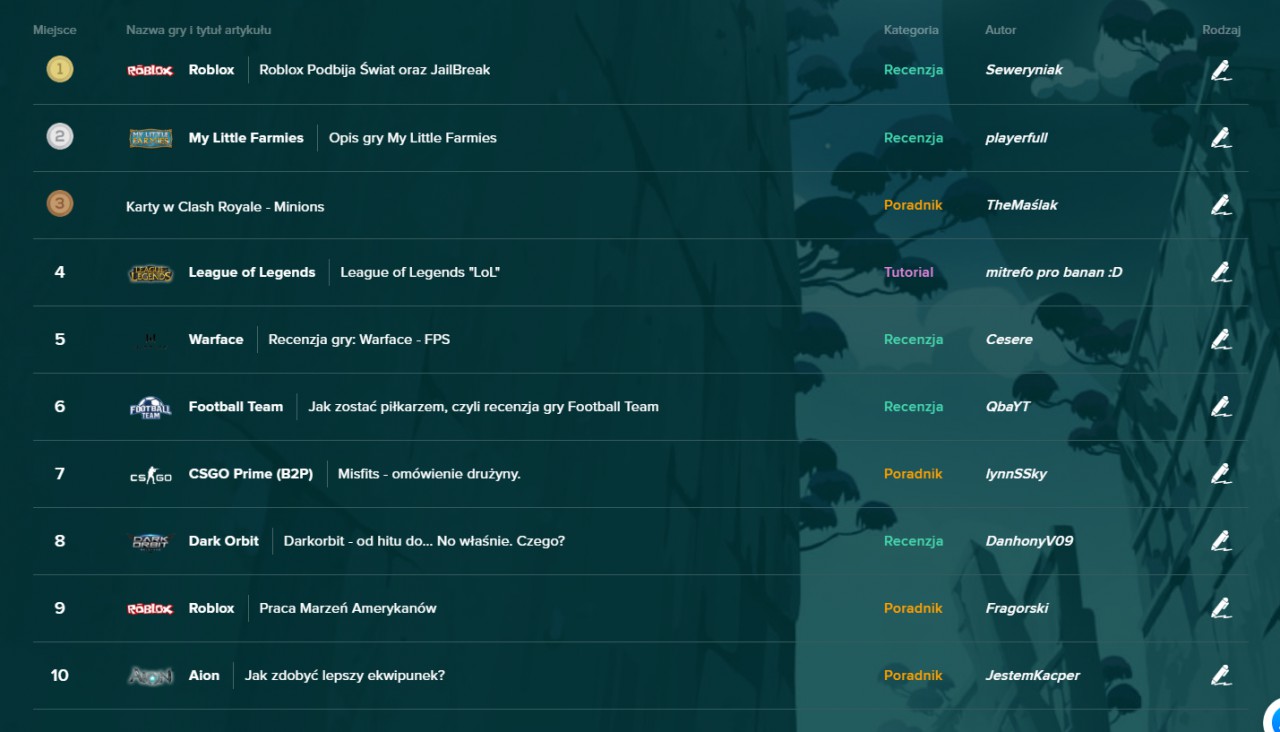Screen dimensions: 1280x732
Task: Click the pen icon in the JestemKacper row
Action: tap(1220, 675)
